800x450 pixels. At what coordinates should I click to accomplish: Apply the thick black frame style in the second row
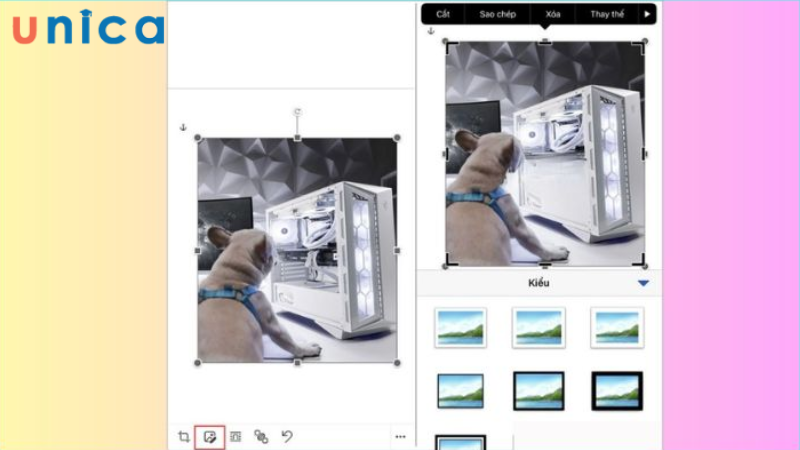pos(617,391)
